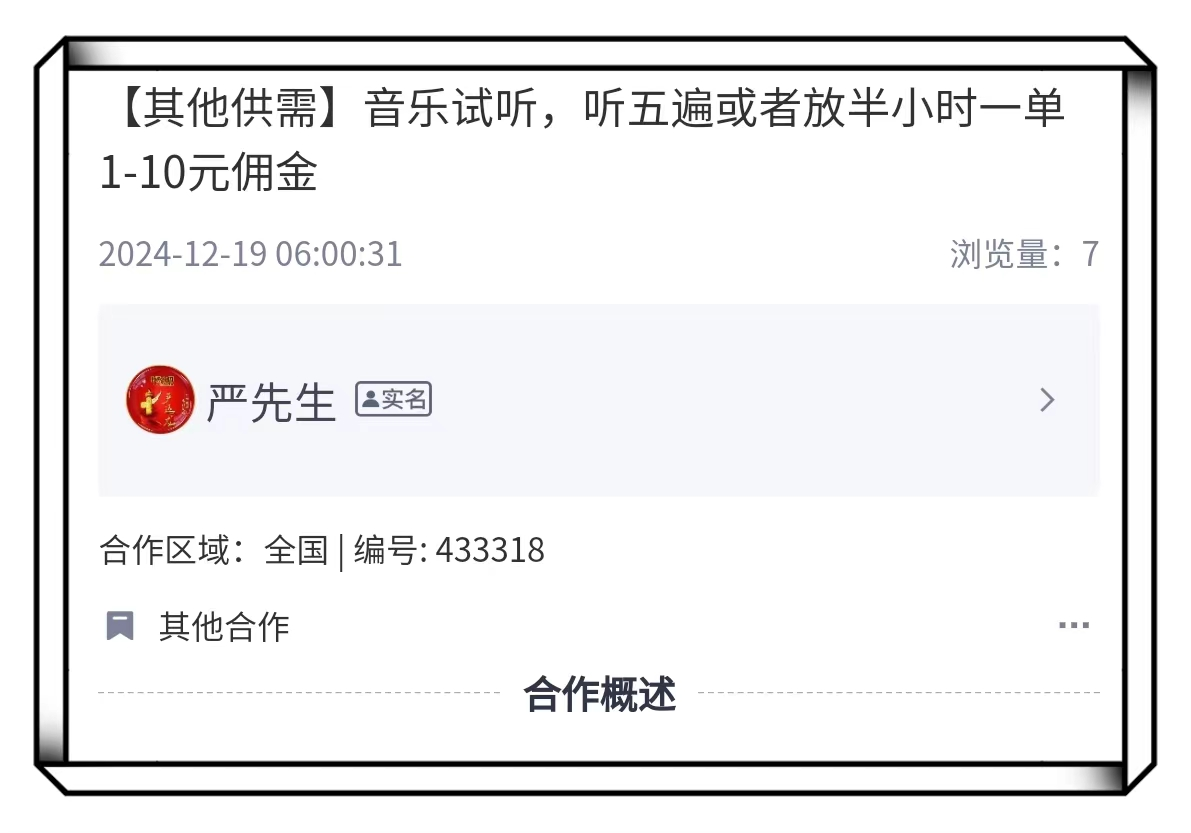The image size is (1191, 833).
Task: Click the bookmark icon beside 其他合作
Action: coord(119,626)
